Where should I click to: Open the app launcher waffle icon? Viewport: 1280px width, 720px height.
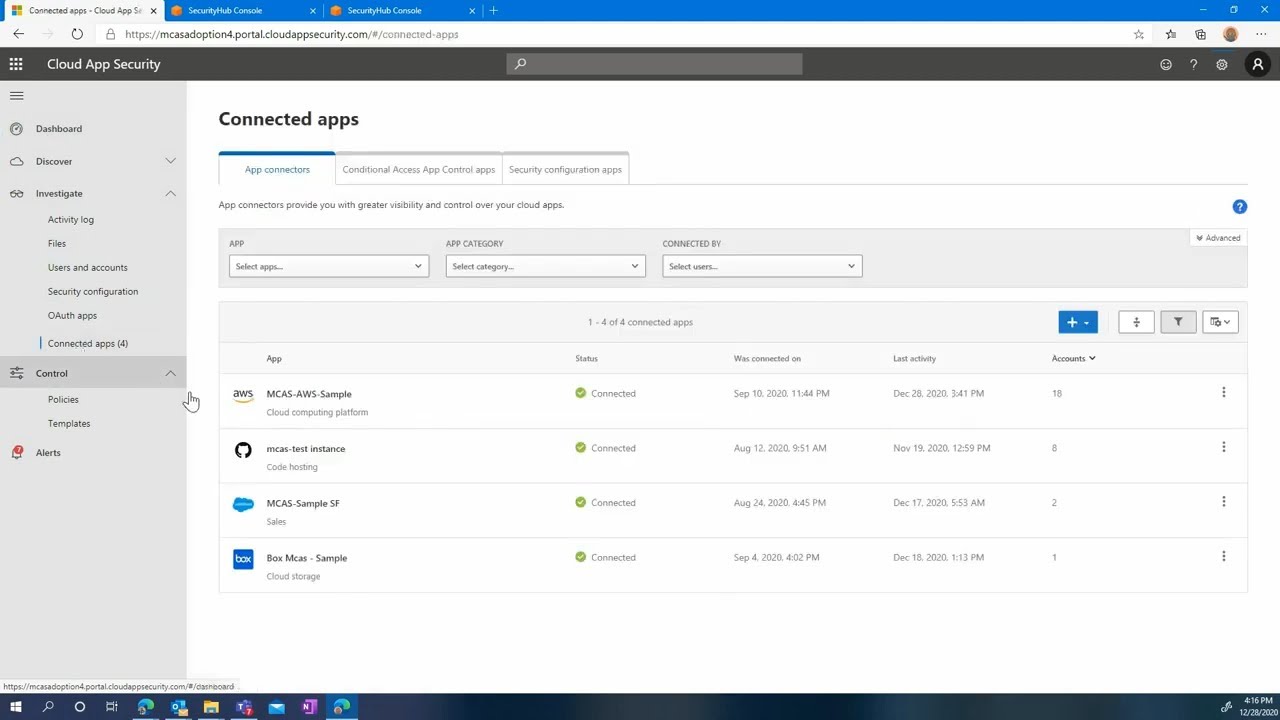coord(16,64)
